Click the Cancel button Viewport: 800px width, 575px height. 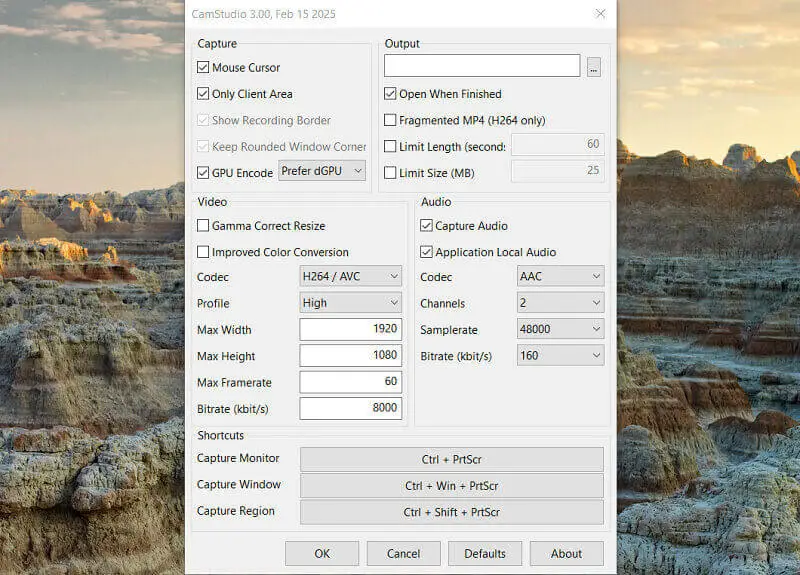tap(404, 554)
